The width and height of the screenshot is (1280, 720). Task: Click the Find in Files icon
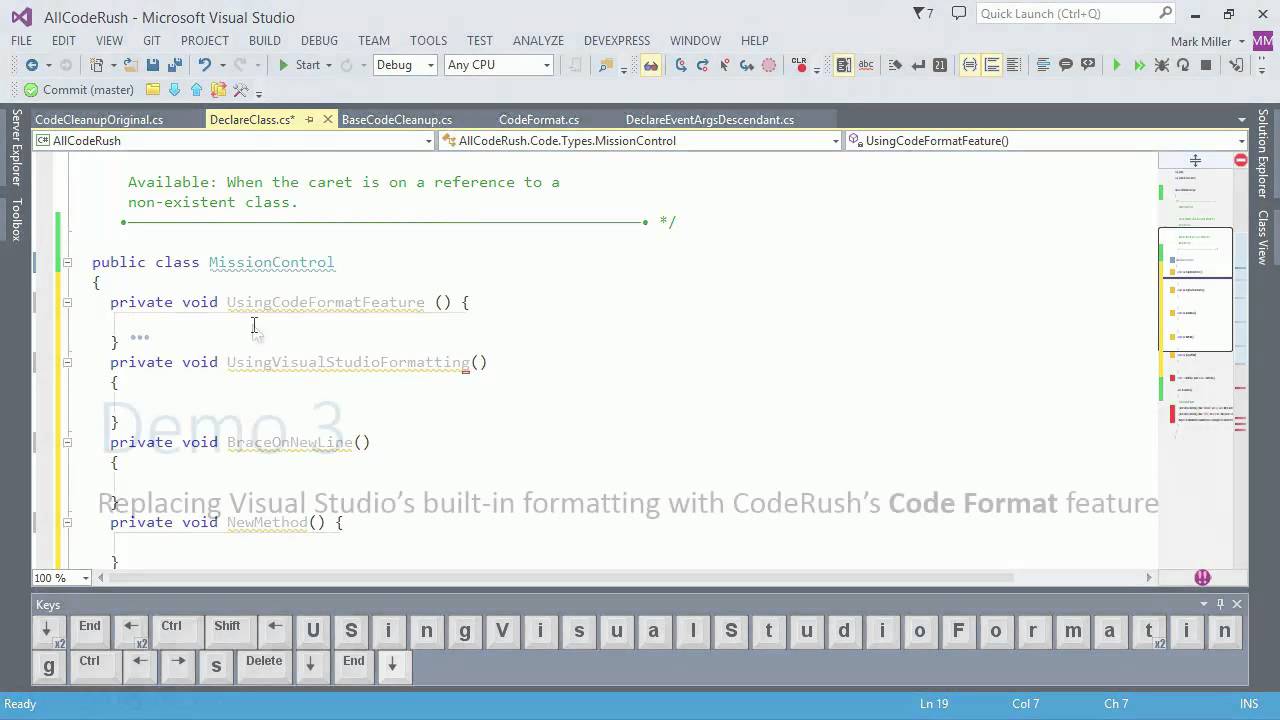point(605,65)
